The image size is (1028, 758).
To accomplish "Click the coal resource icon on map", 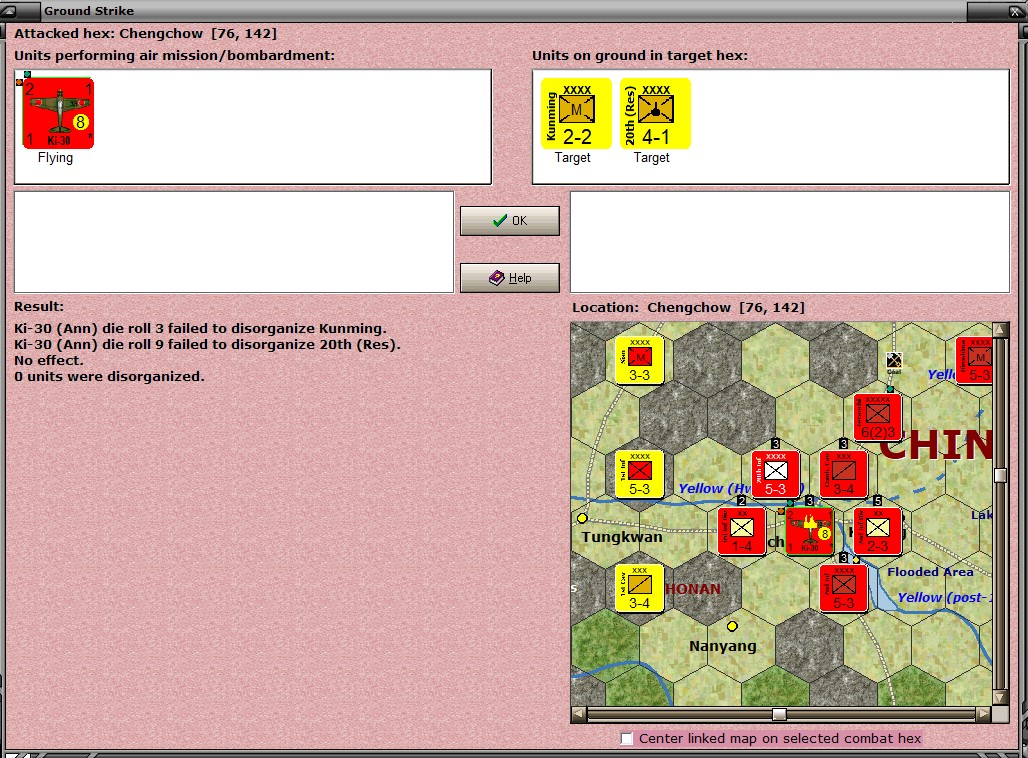I will tap(894, 361).
